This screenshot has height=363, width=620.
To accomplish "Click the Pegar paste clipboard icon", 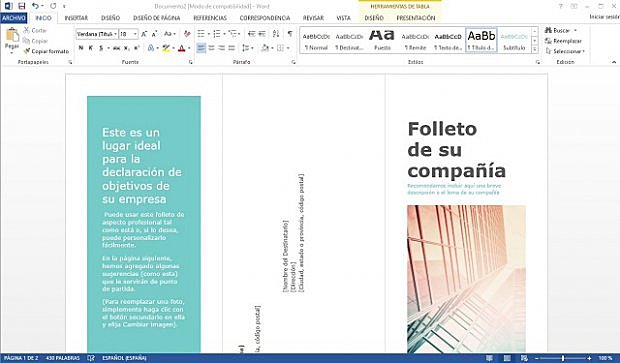I will [x=12, y=35].
